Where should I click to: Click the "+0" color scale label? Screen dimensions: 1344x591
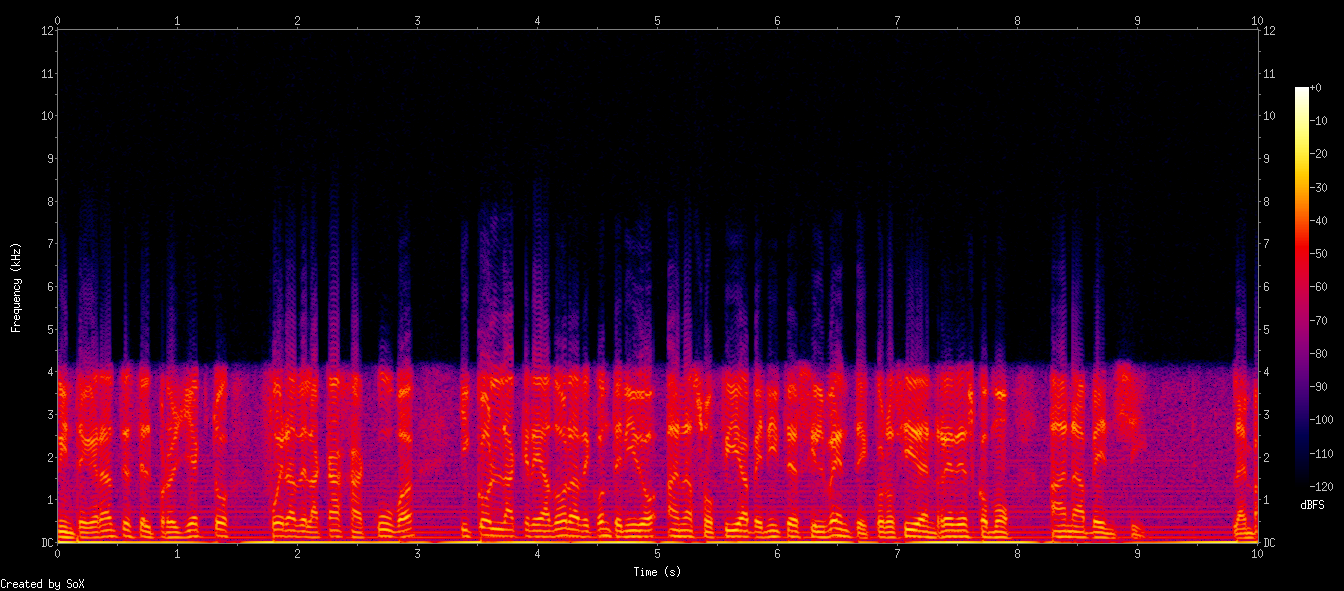[1315, 89]
